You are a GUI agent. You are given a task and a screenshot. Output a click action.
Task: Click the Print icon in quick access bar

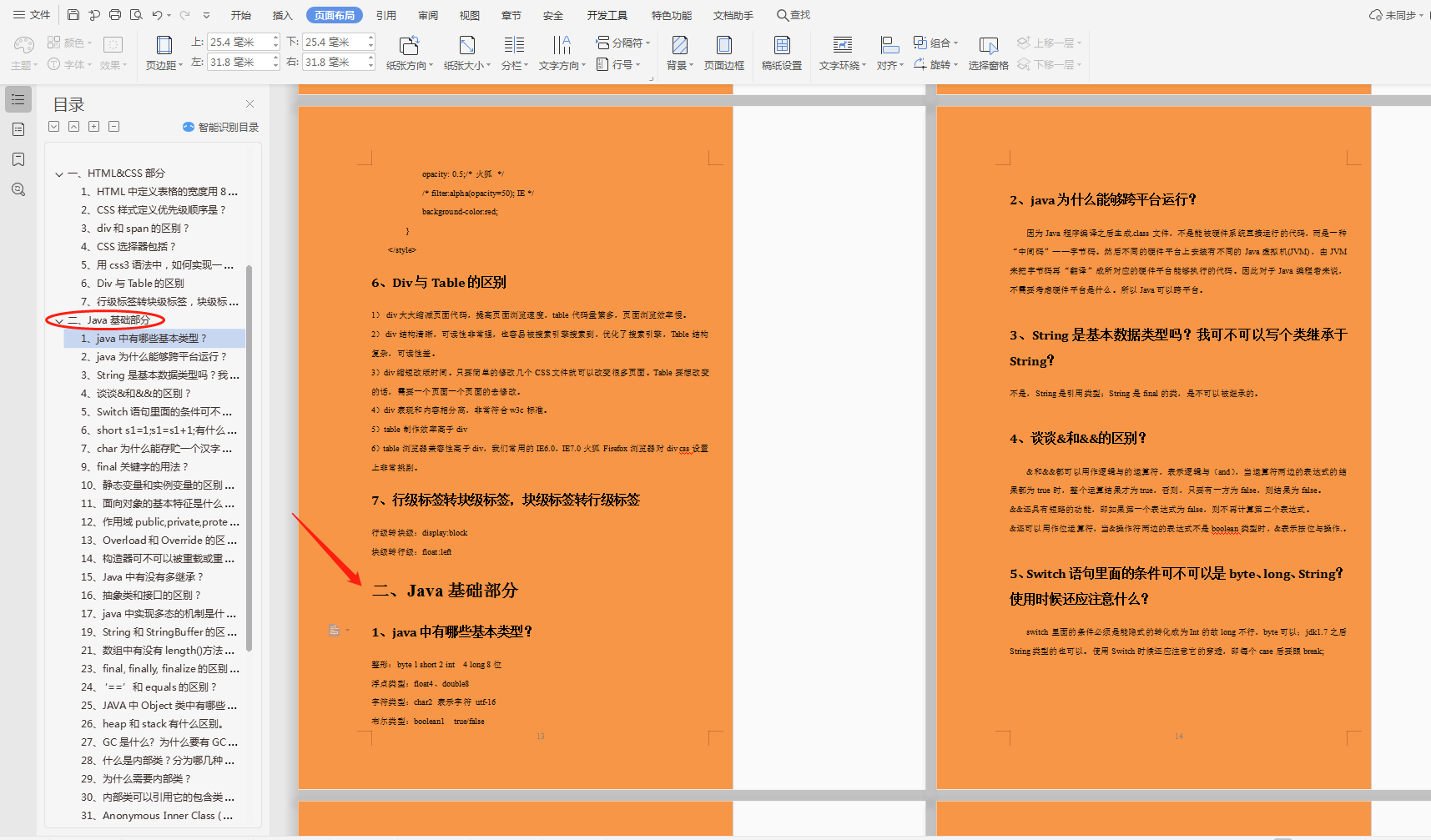115,15
